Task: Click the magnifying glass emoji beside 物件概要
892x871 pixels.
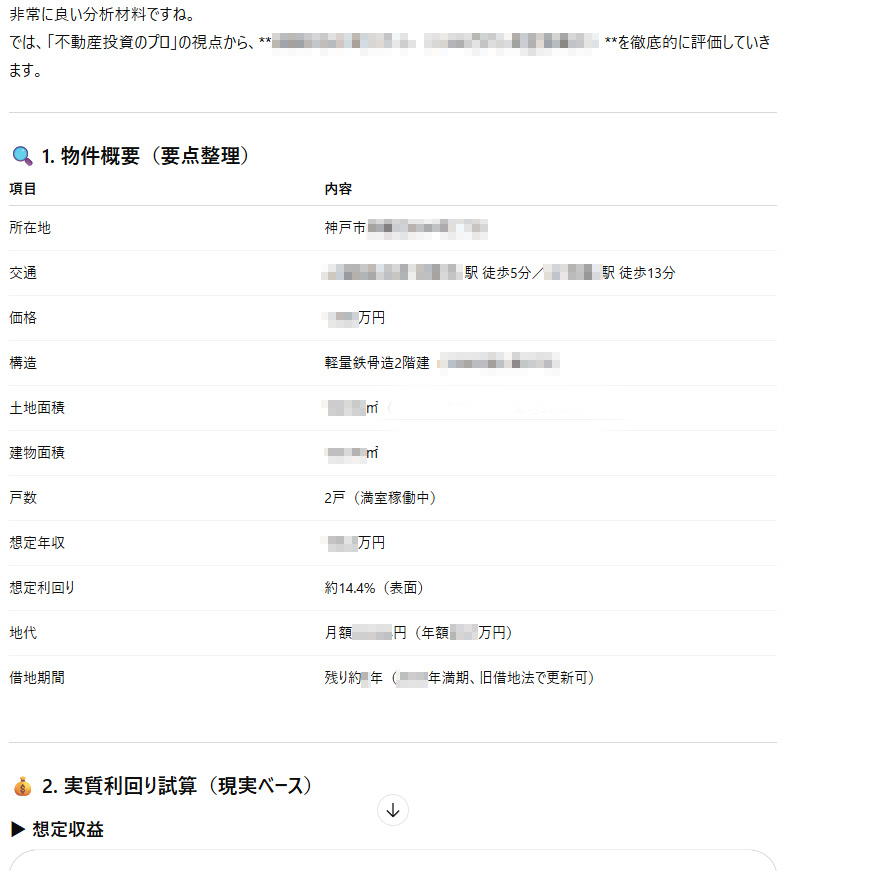Action: point(22,156)
